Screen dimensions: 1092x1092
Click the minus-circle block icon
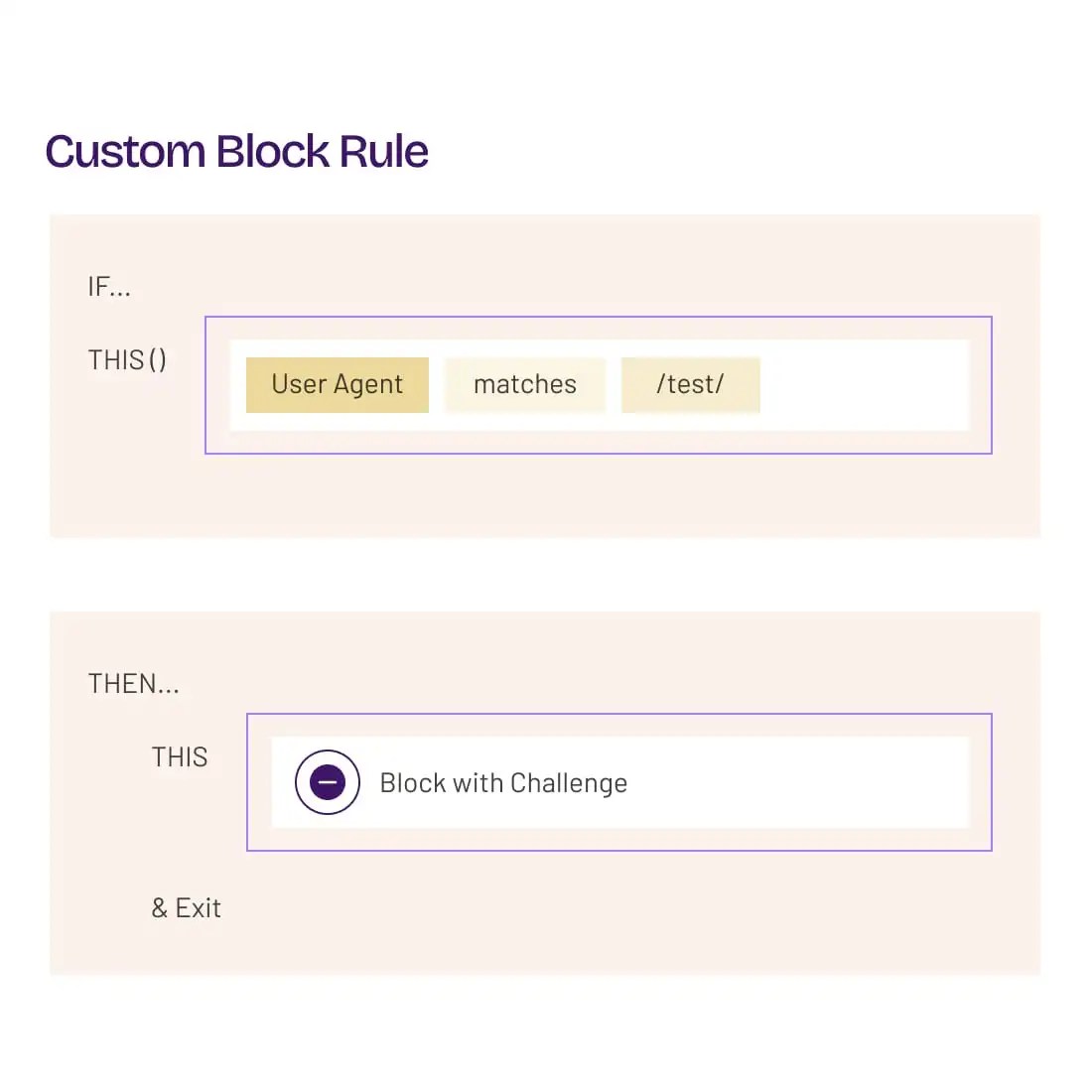click(x=328, y=782)
